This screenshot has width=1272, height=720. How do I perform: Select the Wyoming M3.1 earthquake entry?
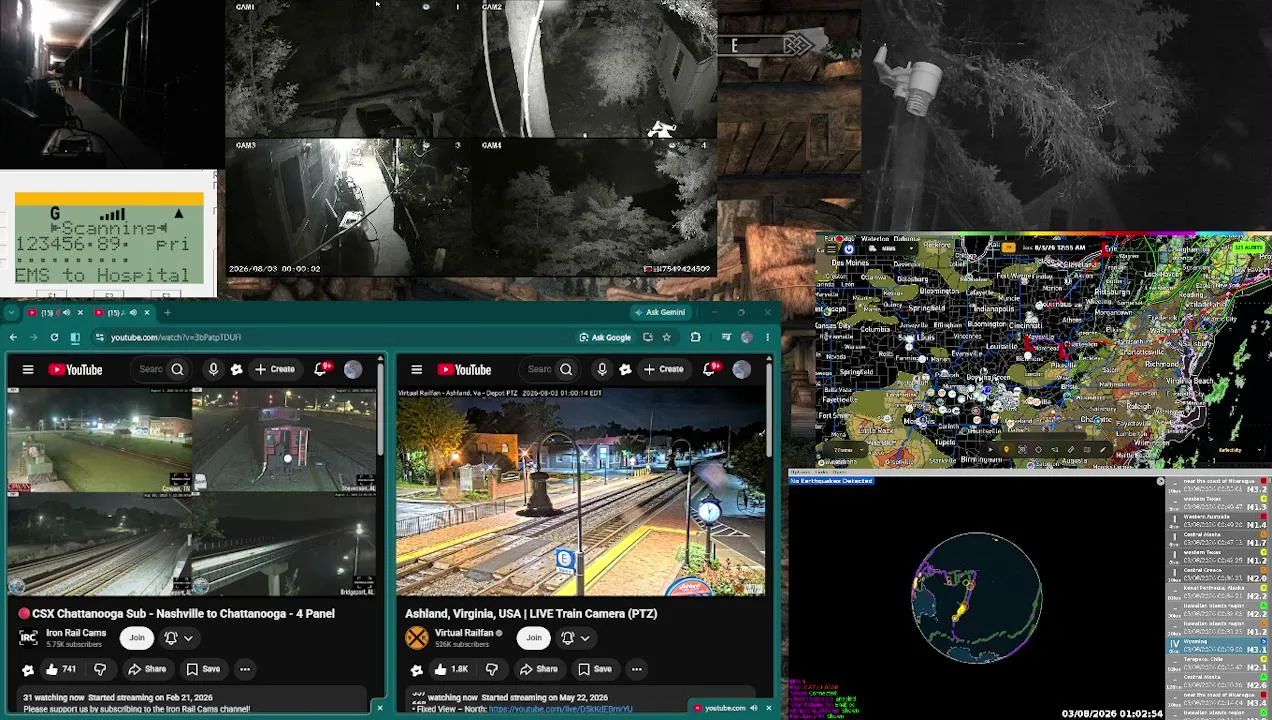[x=1220, y=646]
